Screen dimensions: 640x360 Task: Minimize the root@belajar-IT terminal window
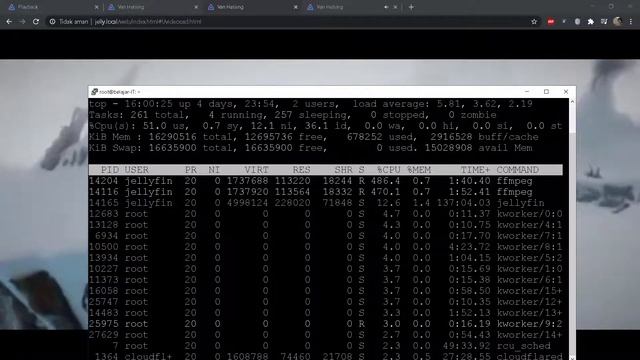(527, 92)
